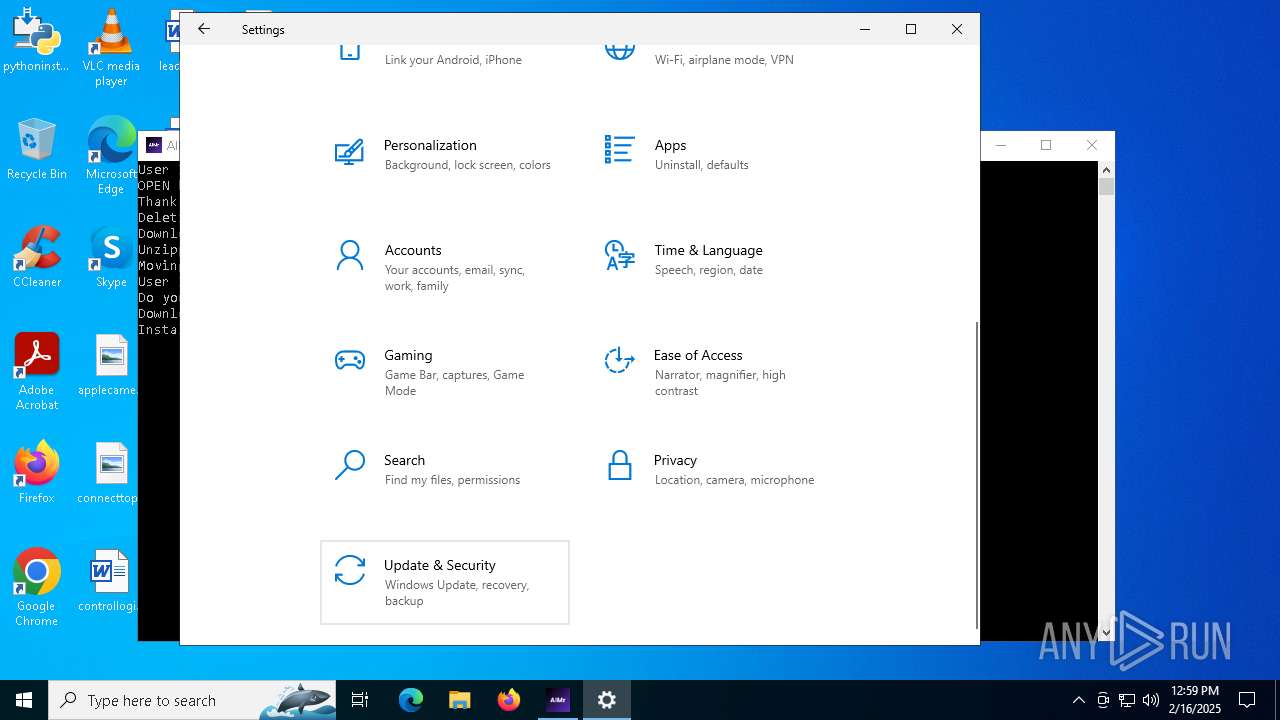Close the background console window
Viewport: 1280px width, 720px height.
click(1092, 145)
